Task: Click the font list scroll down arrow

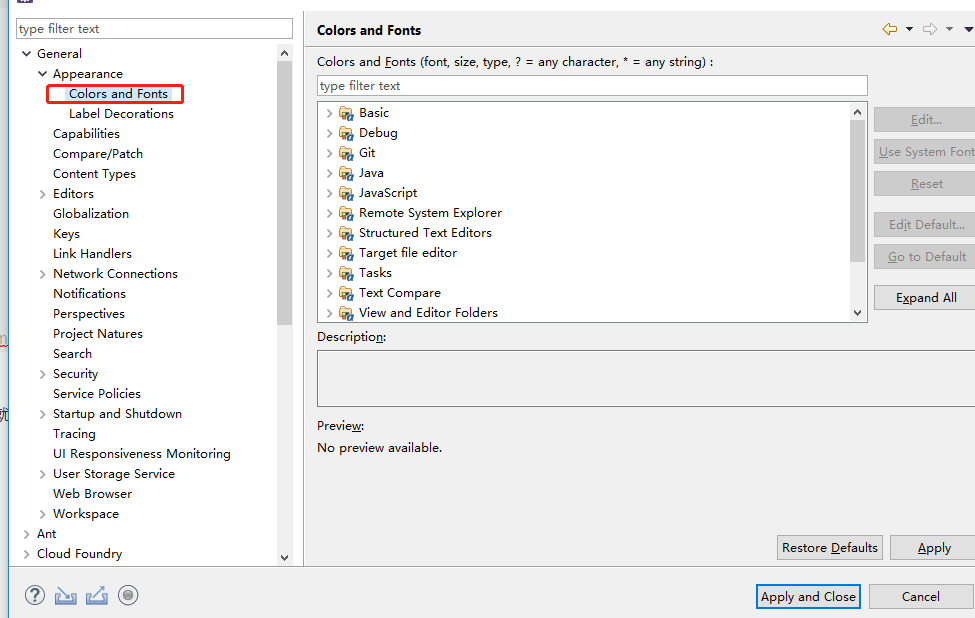Action: pyautogui.click(x=857, y=313)
